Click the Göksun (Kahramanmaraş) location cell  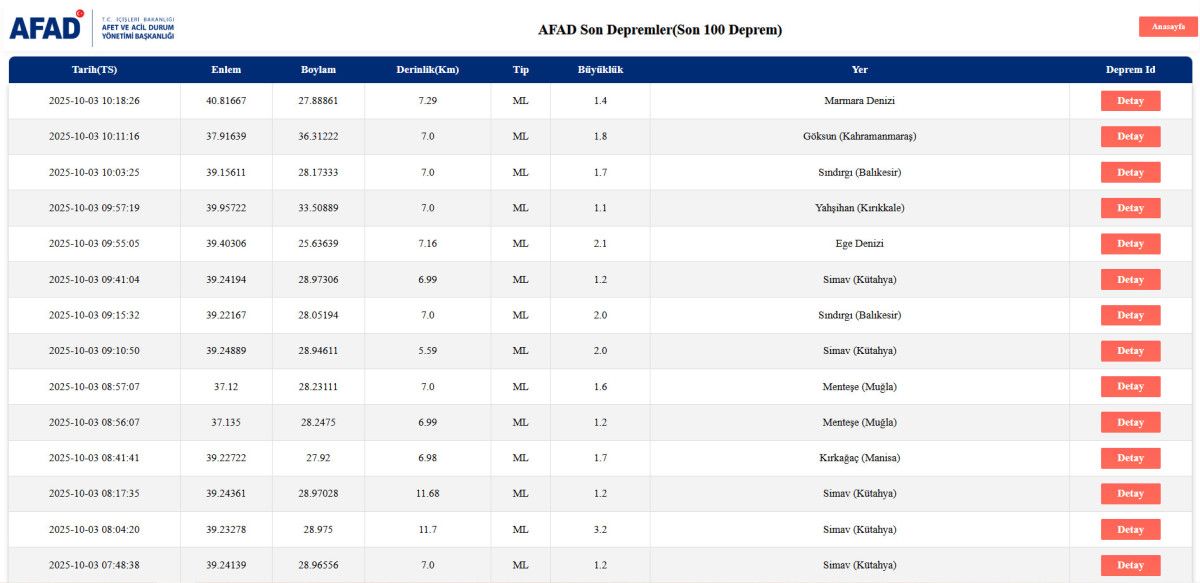[x=859, y=137]
